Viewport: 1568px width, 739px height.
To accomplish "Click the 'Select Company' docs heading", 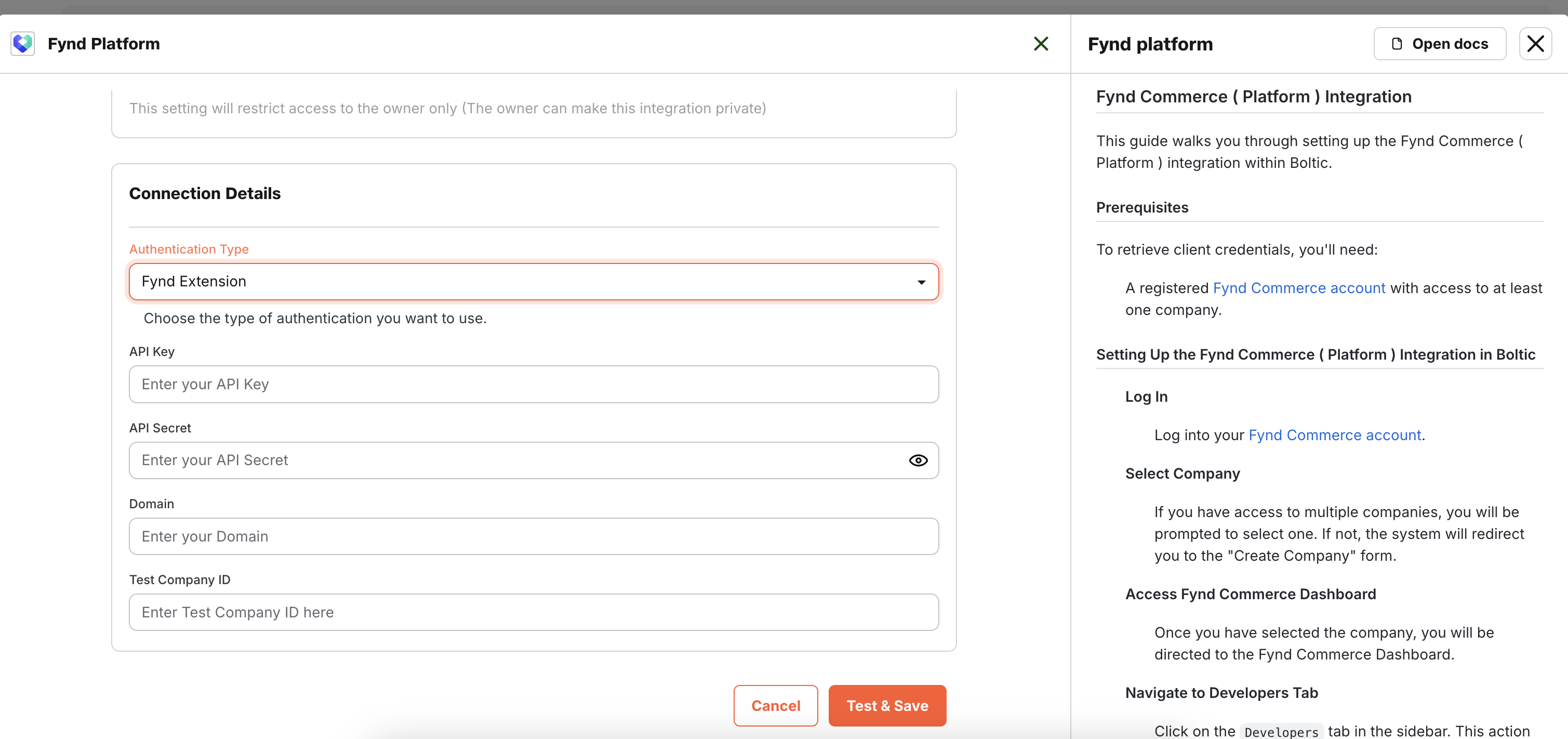I will pos(1182,473).
